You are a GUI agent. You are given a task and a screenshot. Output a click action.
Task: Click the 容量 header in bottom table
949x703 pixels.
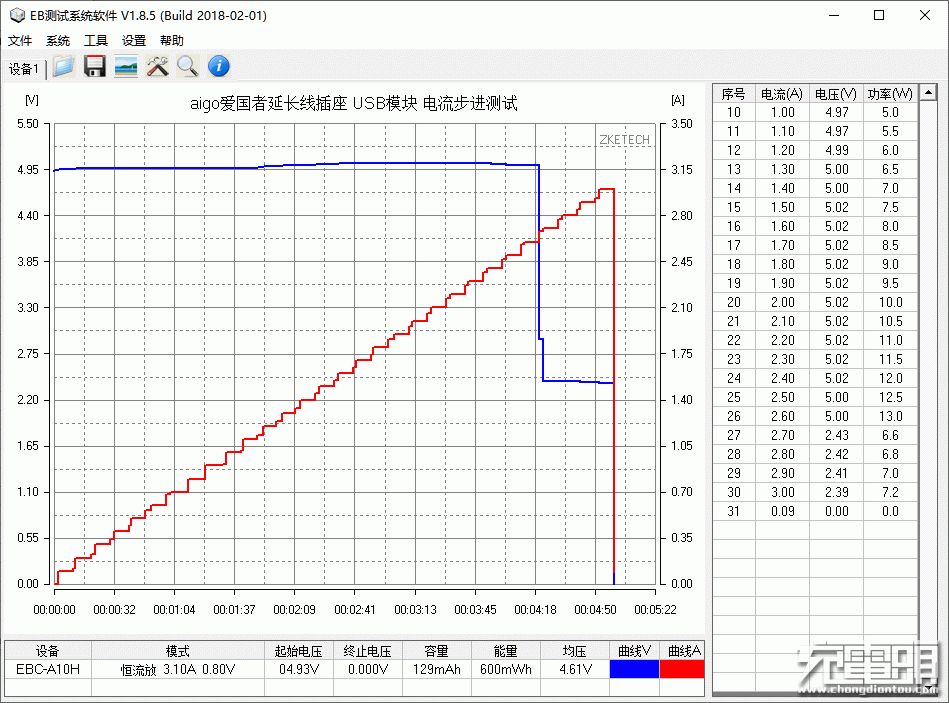coord(436,651)
